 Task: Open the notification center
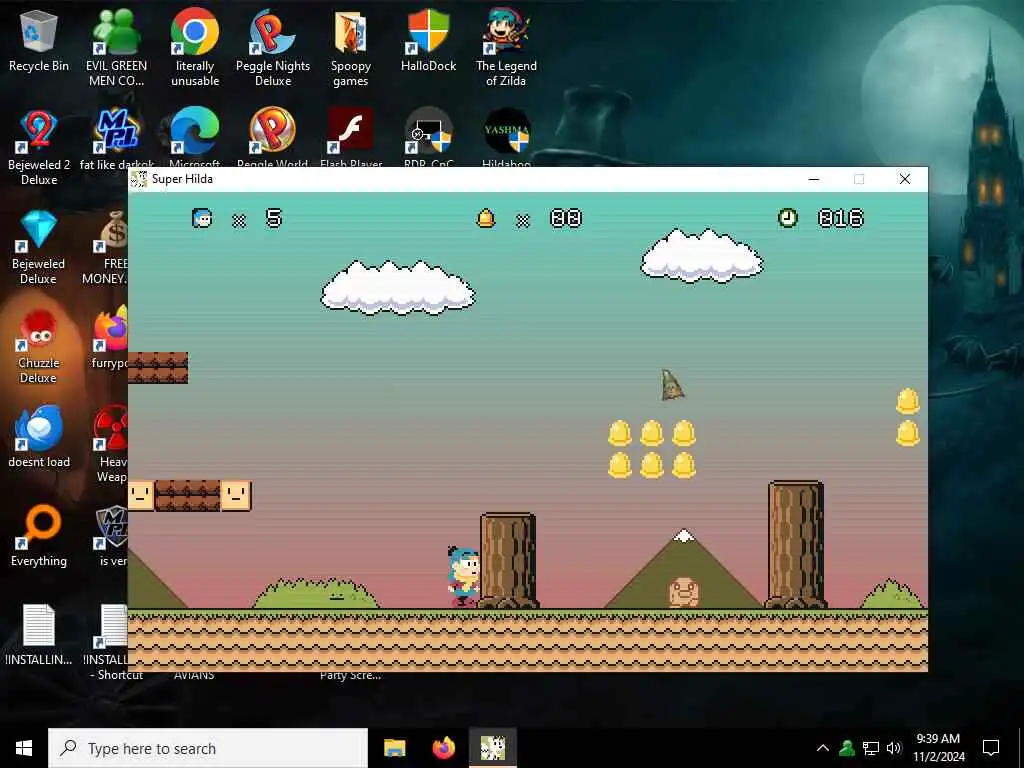991,748
